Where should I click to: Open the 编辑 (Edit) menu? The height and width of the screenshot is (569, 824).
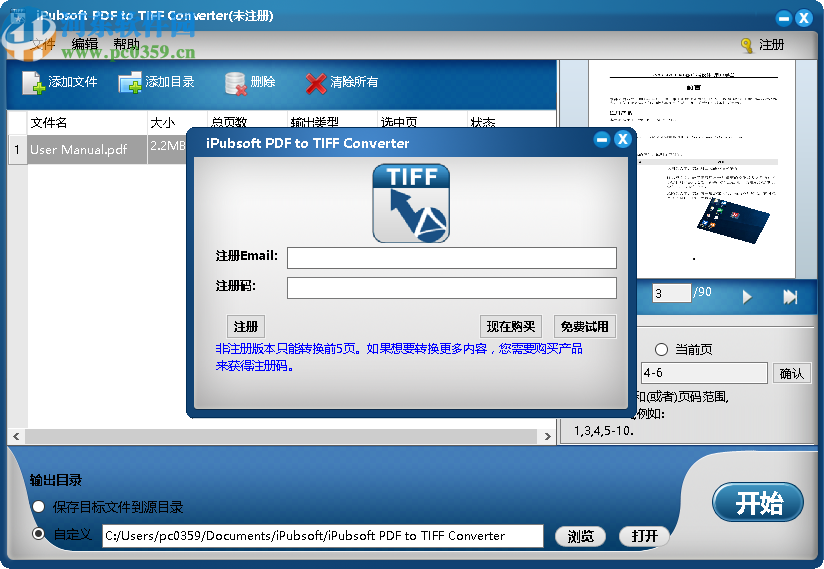pos(85,44)
